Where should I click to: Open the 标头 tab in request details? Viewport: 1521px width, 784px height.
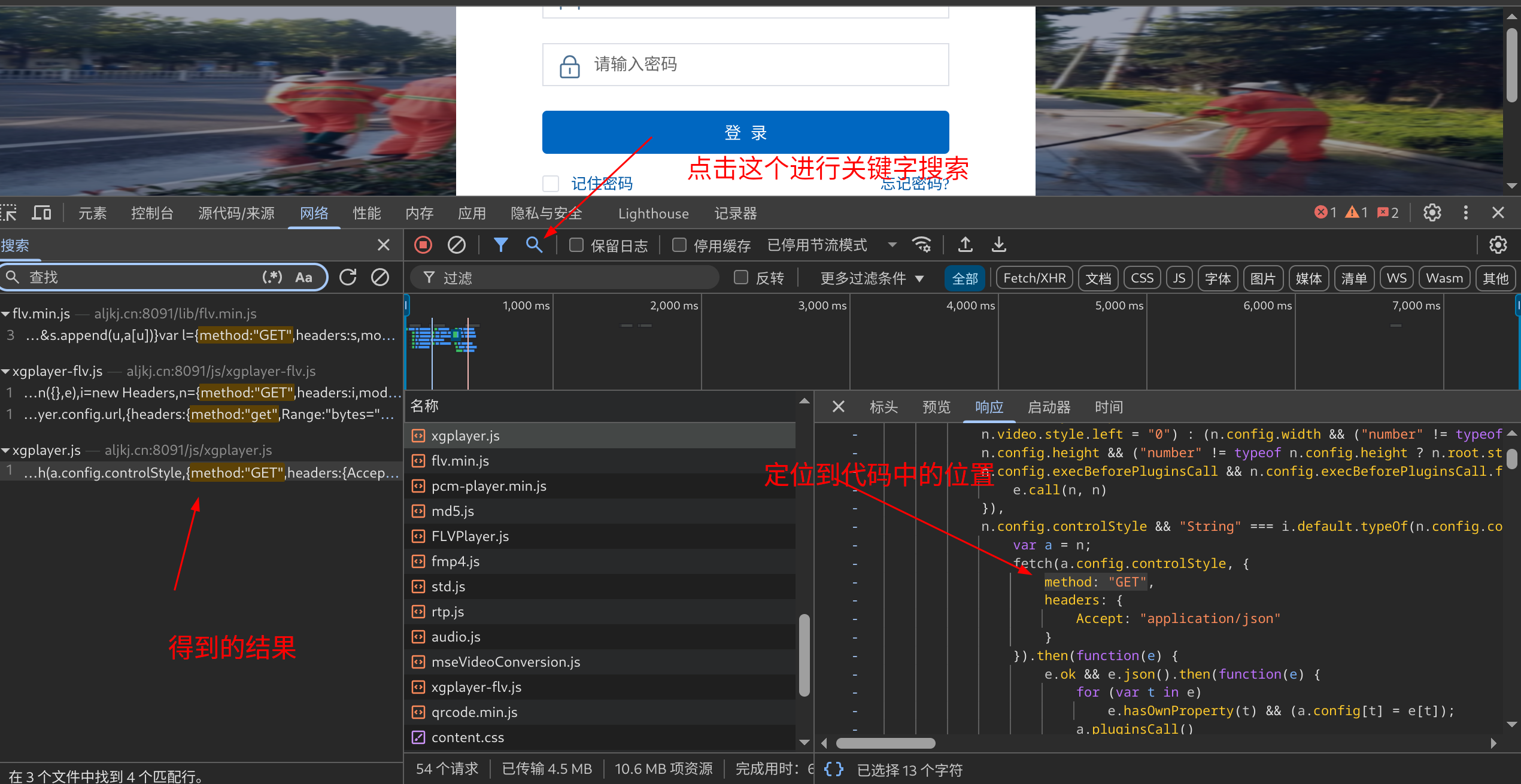883,408
